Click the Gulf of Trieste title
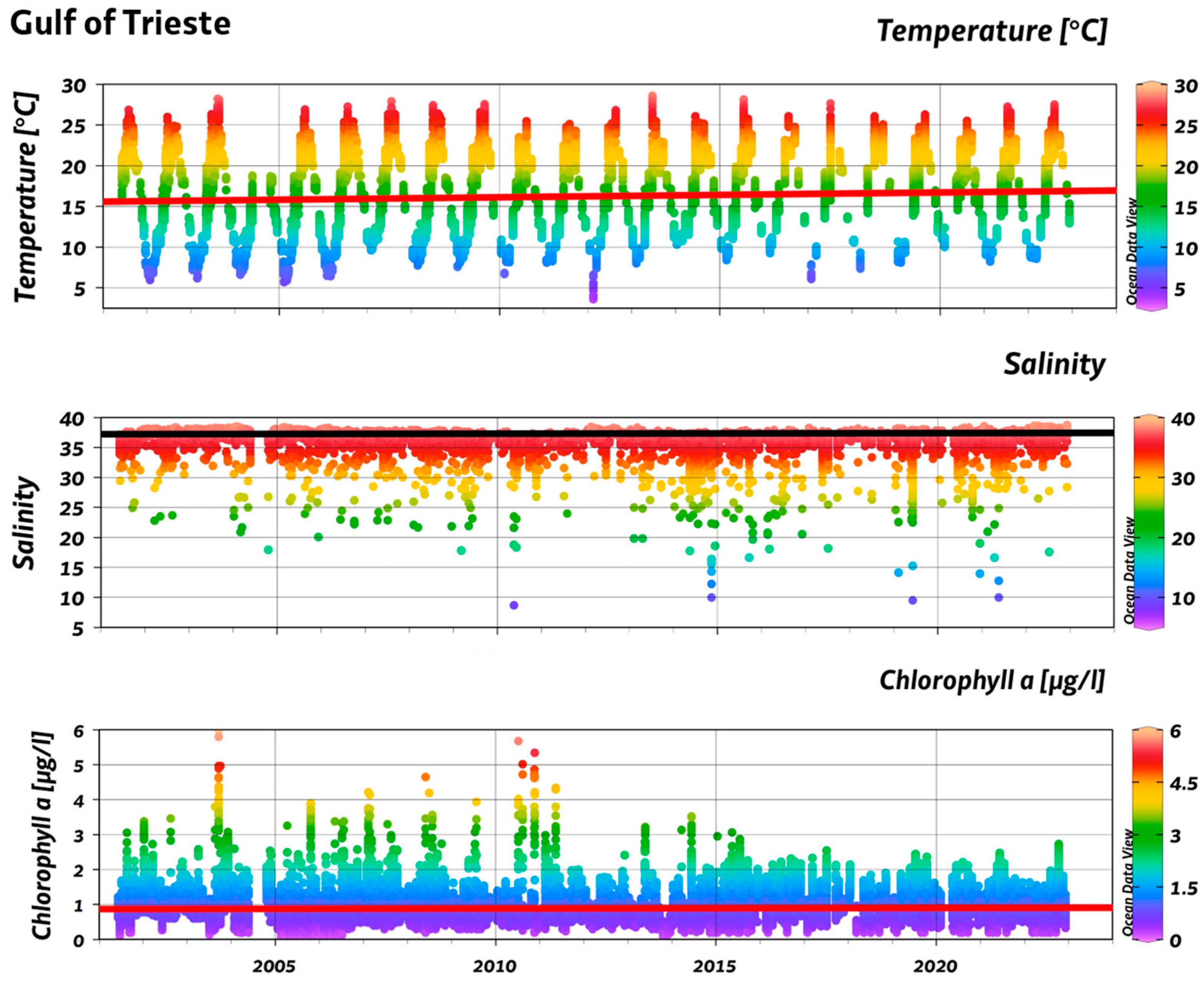 pos(120,24)
